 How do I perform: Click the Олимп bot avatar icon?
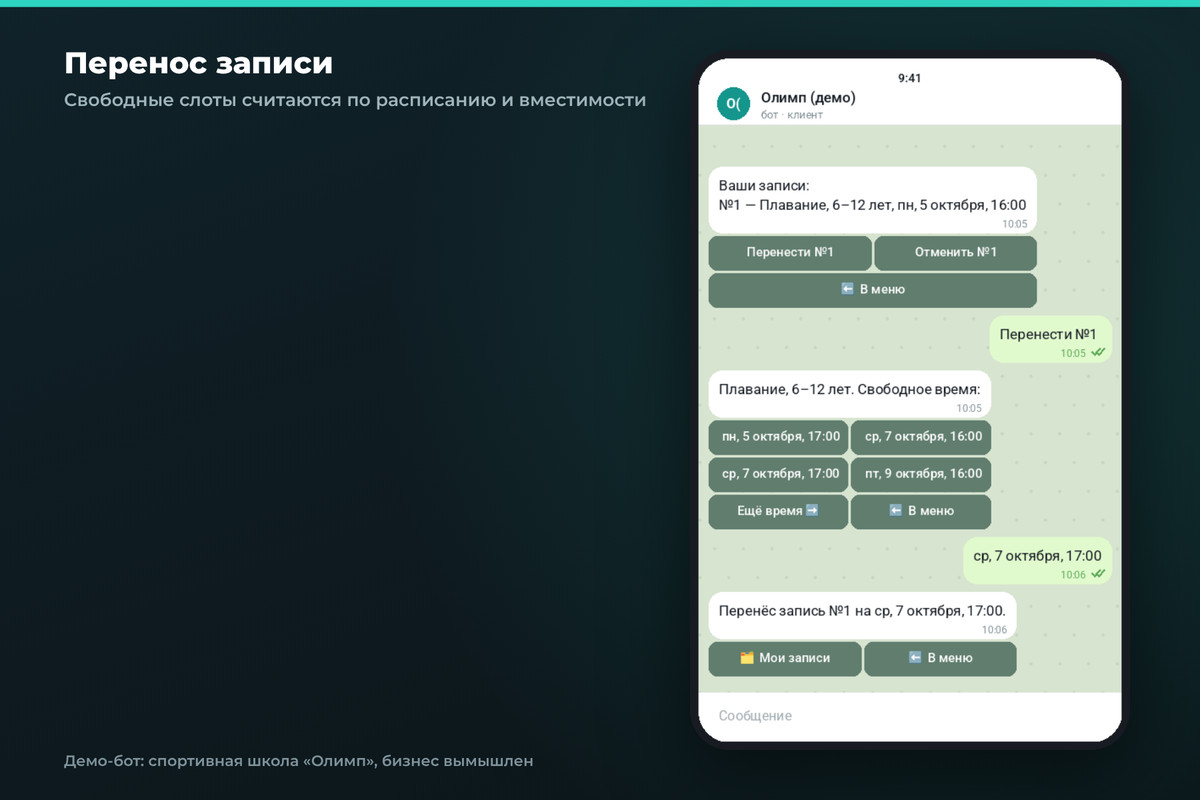coord(733,104)
